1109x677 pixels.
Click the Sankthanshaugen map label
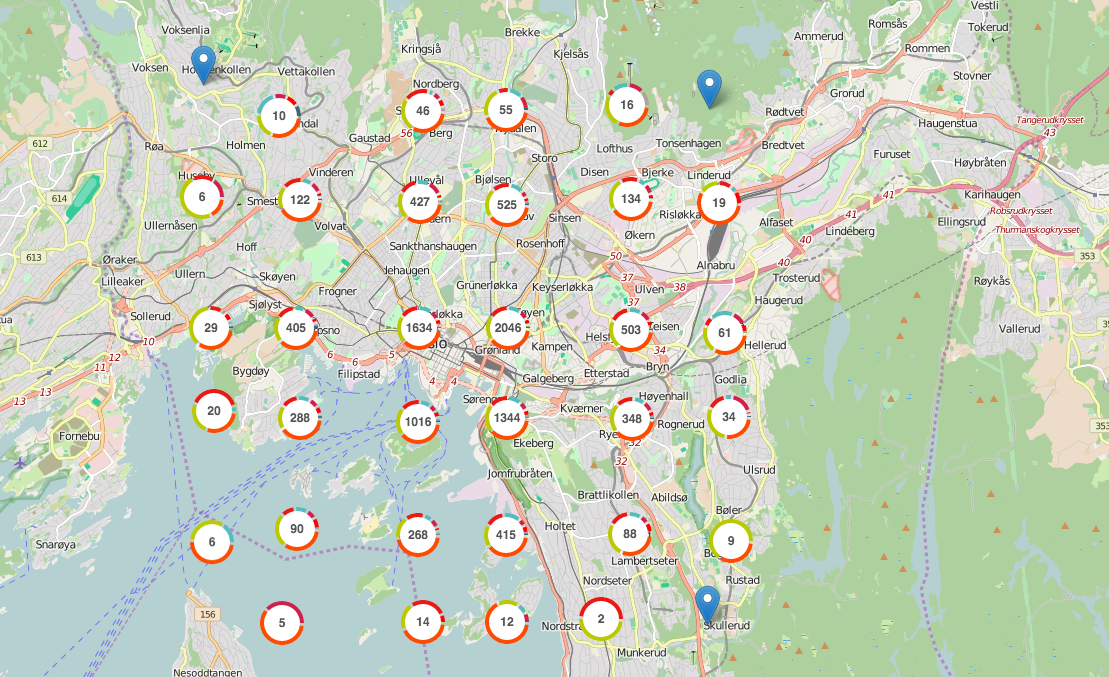point(433,246)
